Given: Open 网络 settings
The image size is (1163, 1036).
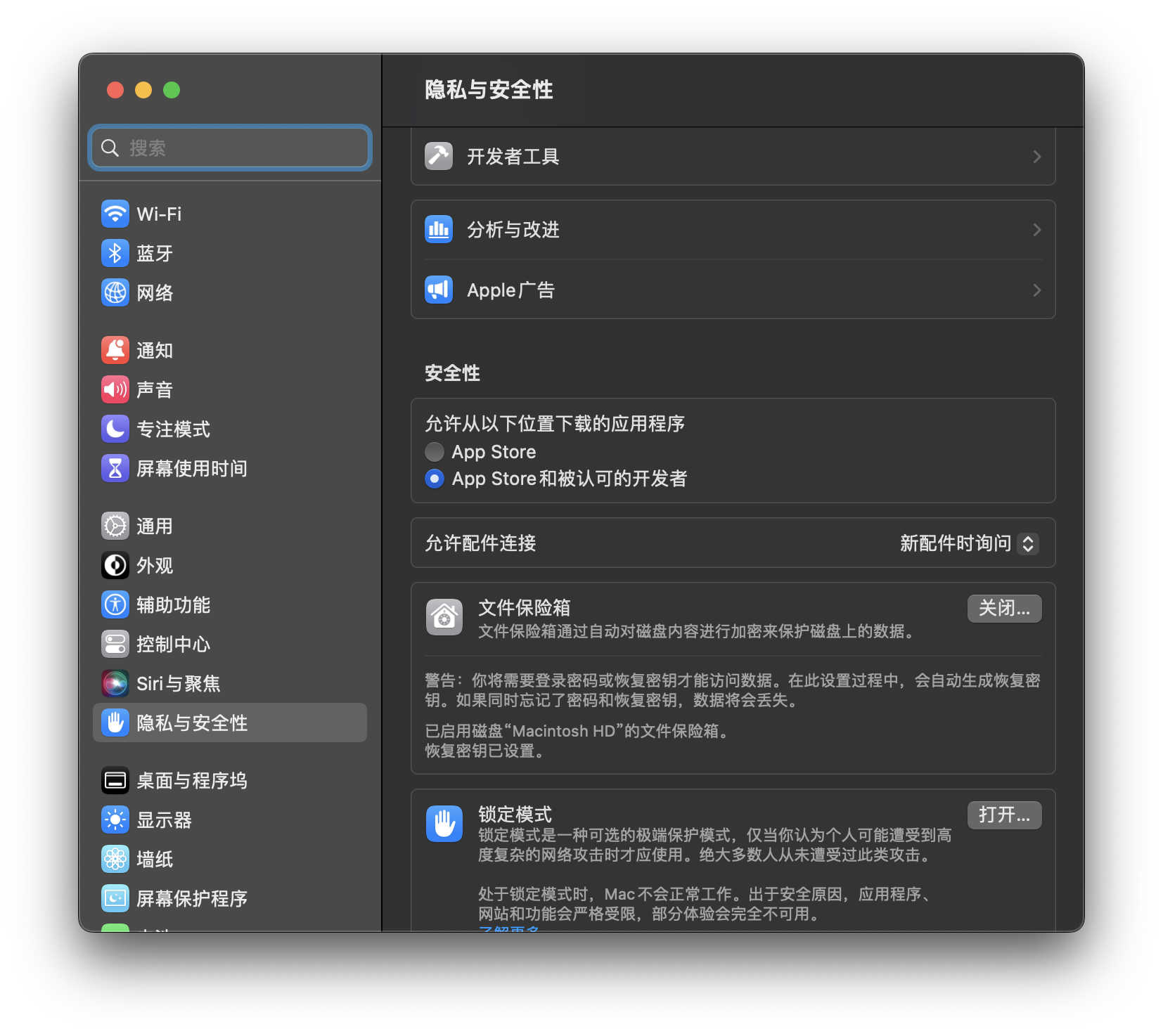Looking at the screenshot, I should 154,292.
